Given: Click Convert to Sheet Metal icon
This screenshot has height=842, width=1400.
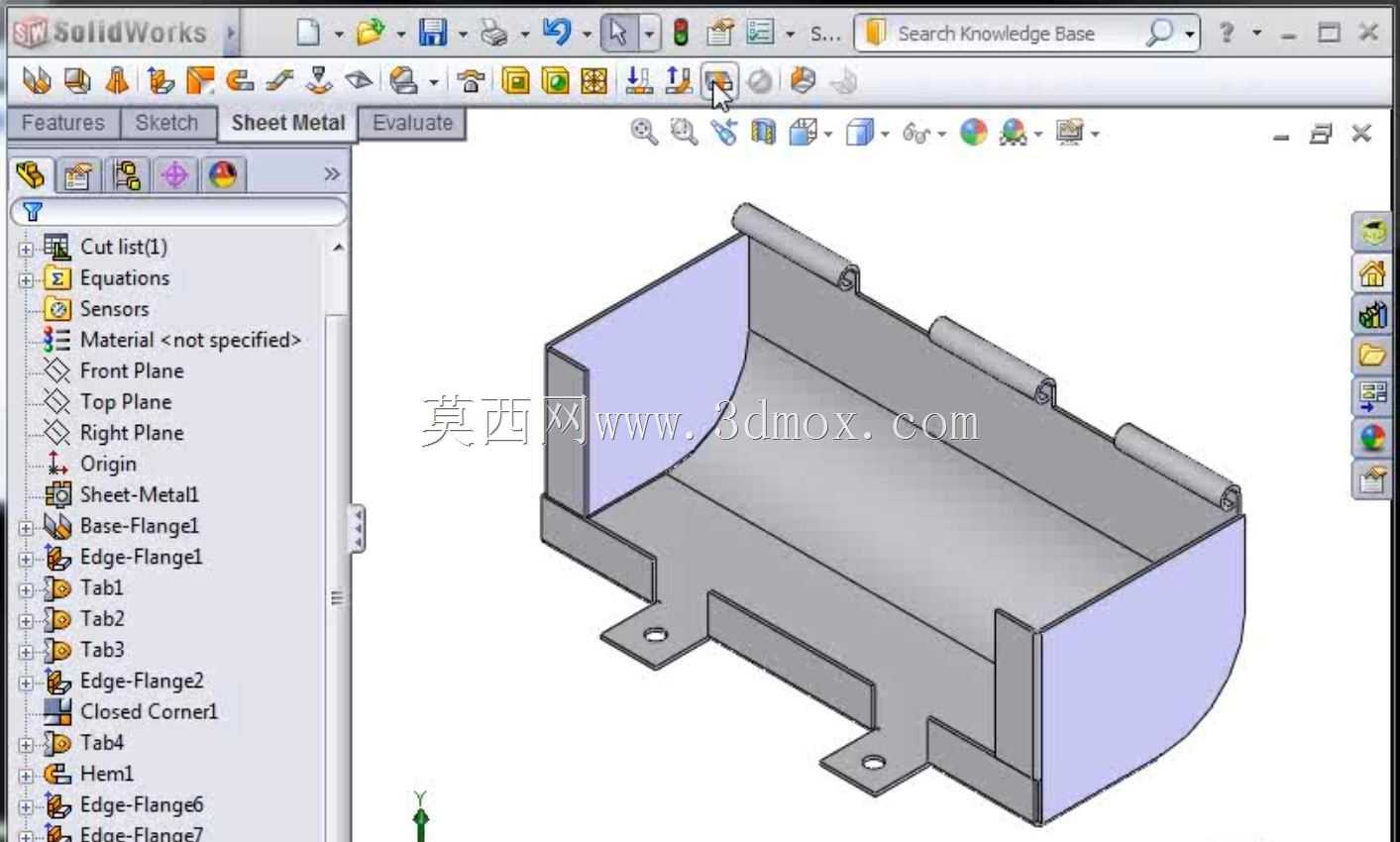Looking at the screenshot, I should tap(77, 81).
